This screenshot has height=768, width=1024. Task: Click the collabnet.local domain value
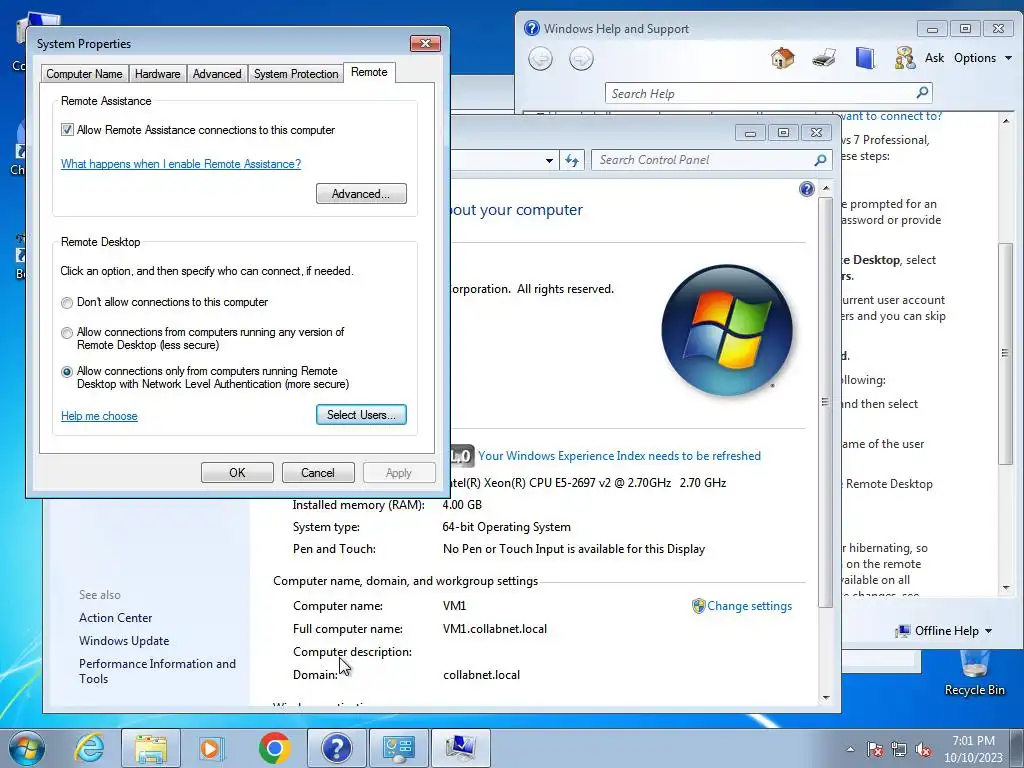tap(481, 675)
